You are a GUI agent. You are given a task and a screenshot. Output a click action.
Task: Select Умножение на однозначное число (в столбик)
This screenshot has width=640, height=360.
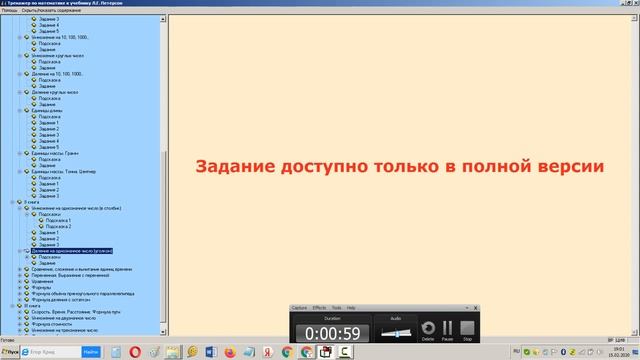(x=76, y=208)
